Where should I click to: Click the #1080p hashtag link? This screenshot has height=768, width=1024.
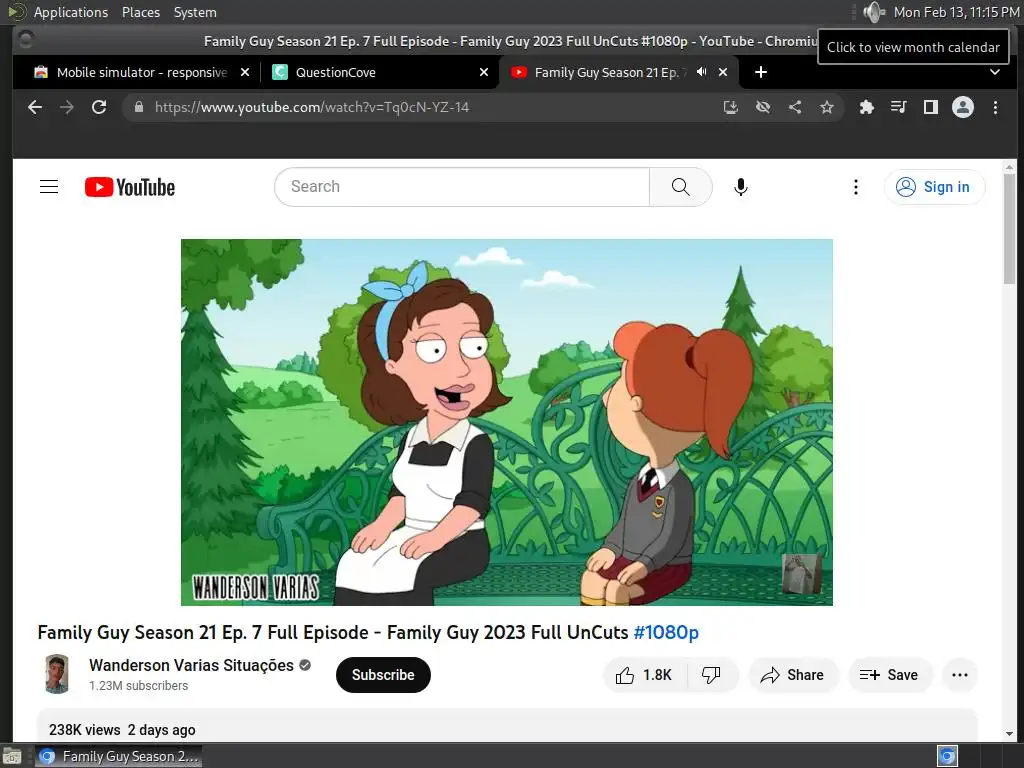pos(666,632)
